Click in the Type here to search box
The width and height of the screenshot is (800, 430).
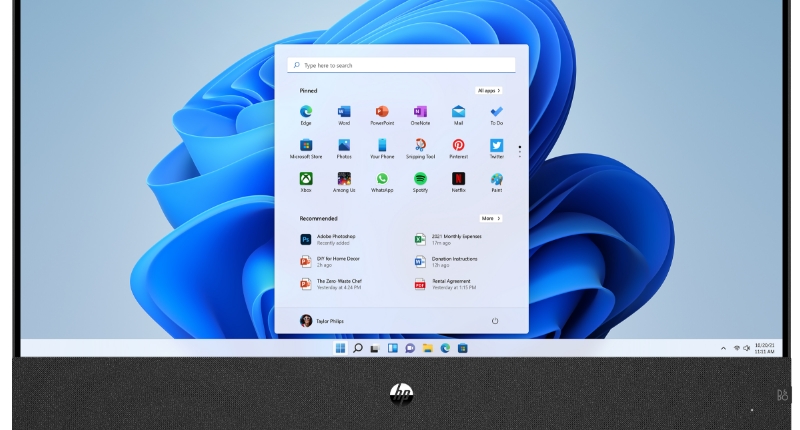click(401, 65)
